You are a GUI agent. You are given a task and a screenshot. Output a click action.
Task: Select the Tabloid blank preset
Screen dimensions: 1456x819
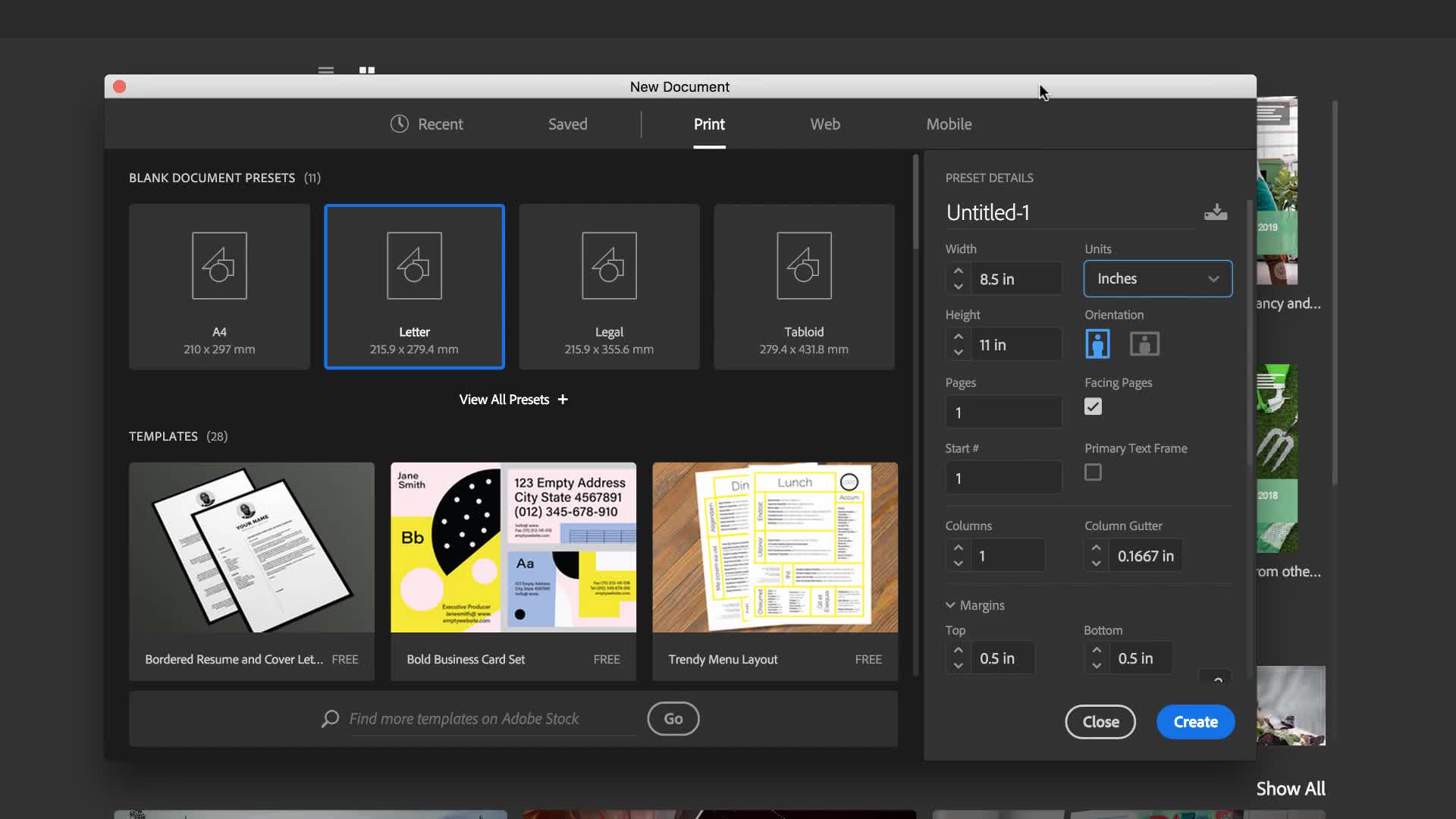(804, 287)
